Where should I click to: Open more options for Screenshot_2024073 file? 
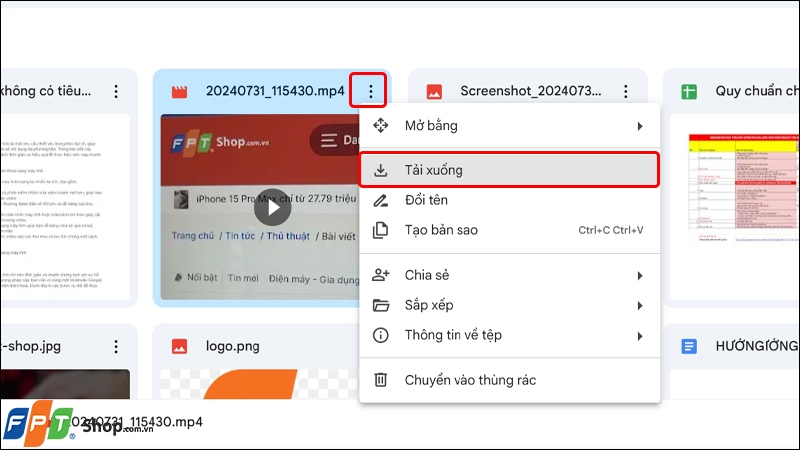click(626, 91)
